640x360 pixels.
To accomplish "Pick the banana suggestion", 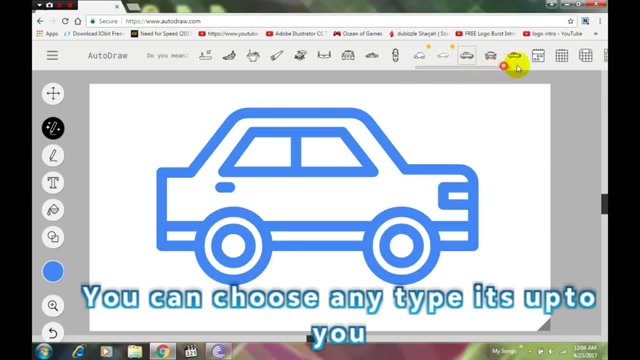I will (229, 56).
